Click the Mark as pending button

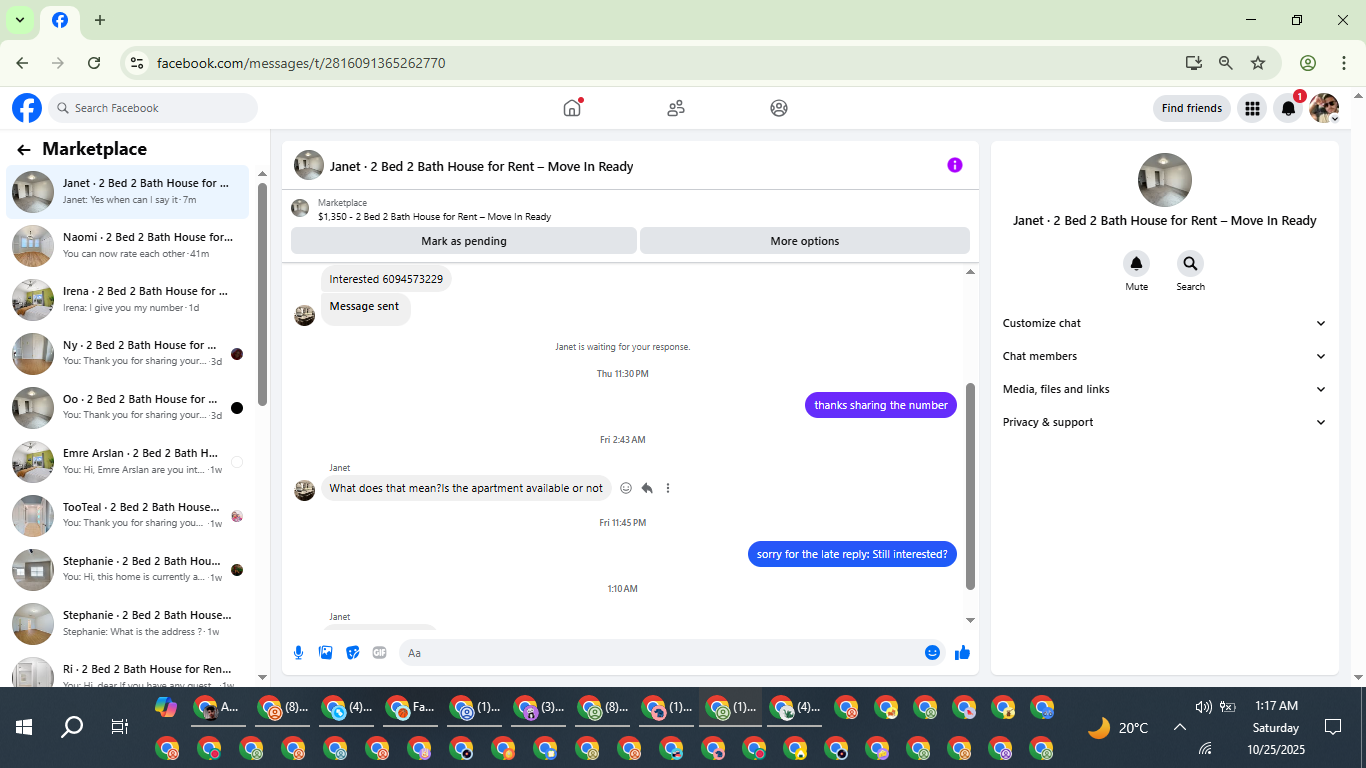pos(464,241)
